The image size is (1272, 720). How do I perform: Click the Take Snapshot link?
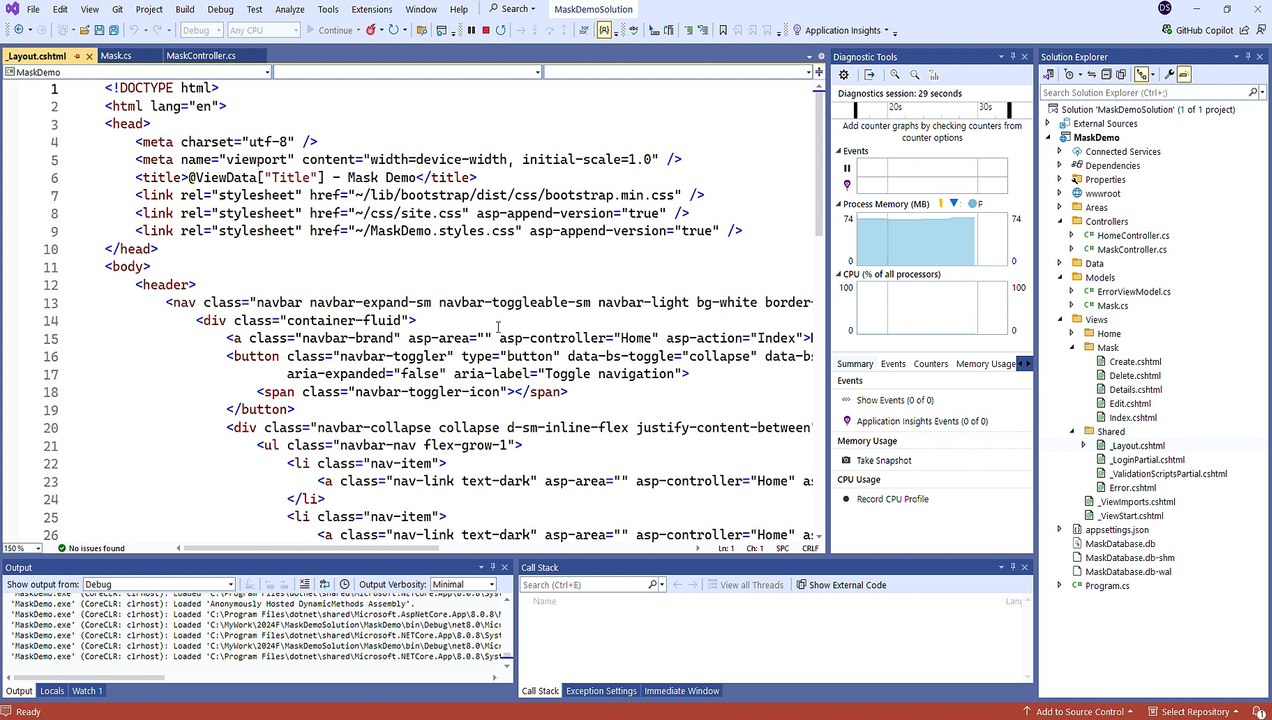tap(884, 461)
